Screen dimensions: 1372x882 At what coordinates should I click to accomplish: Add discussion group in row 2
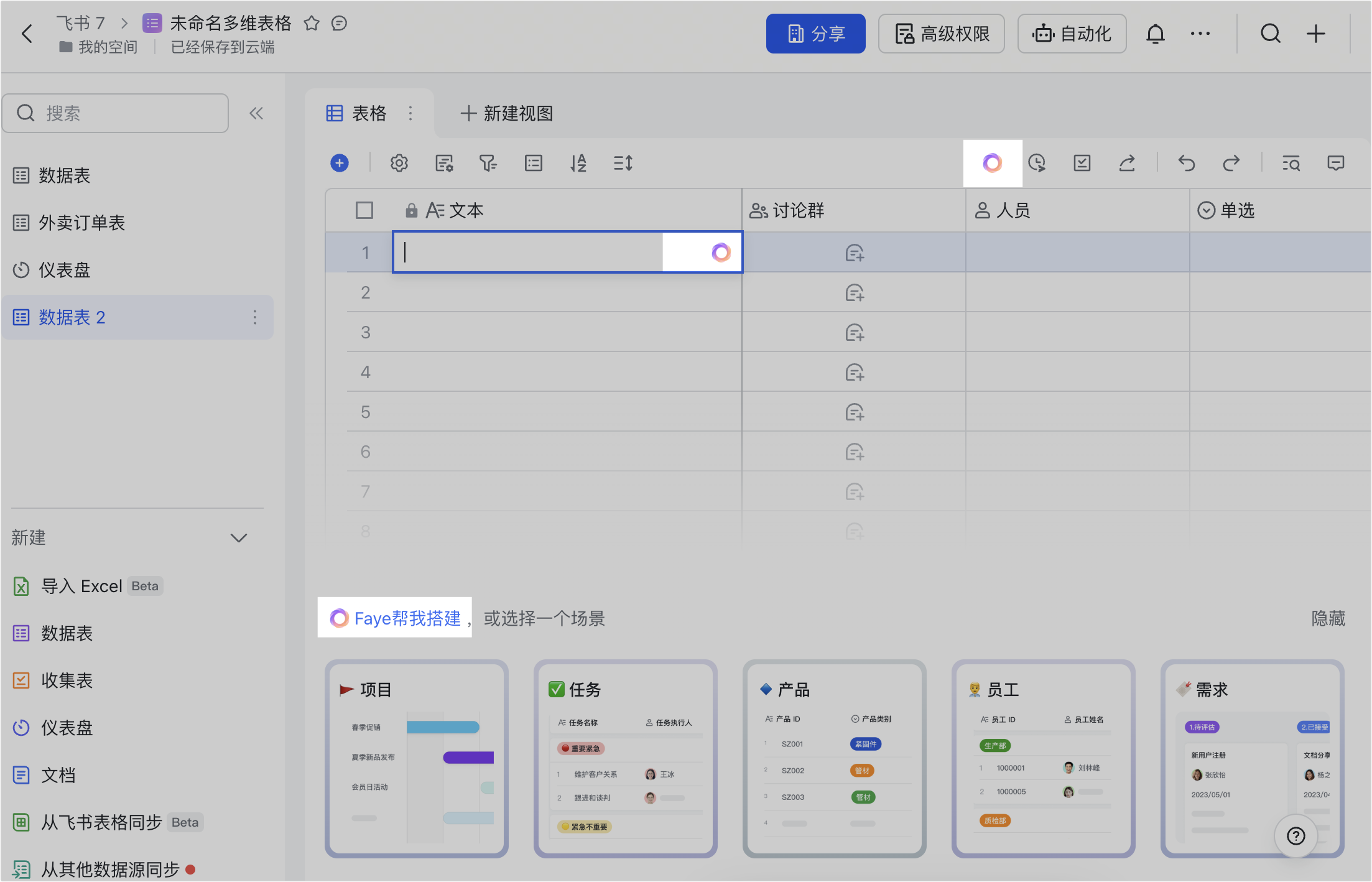(855, 292)
